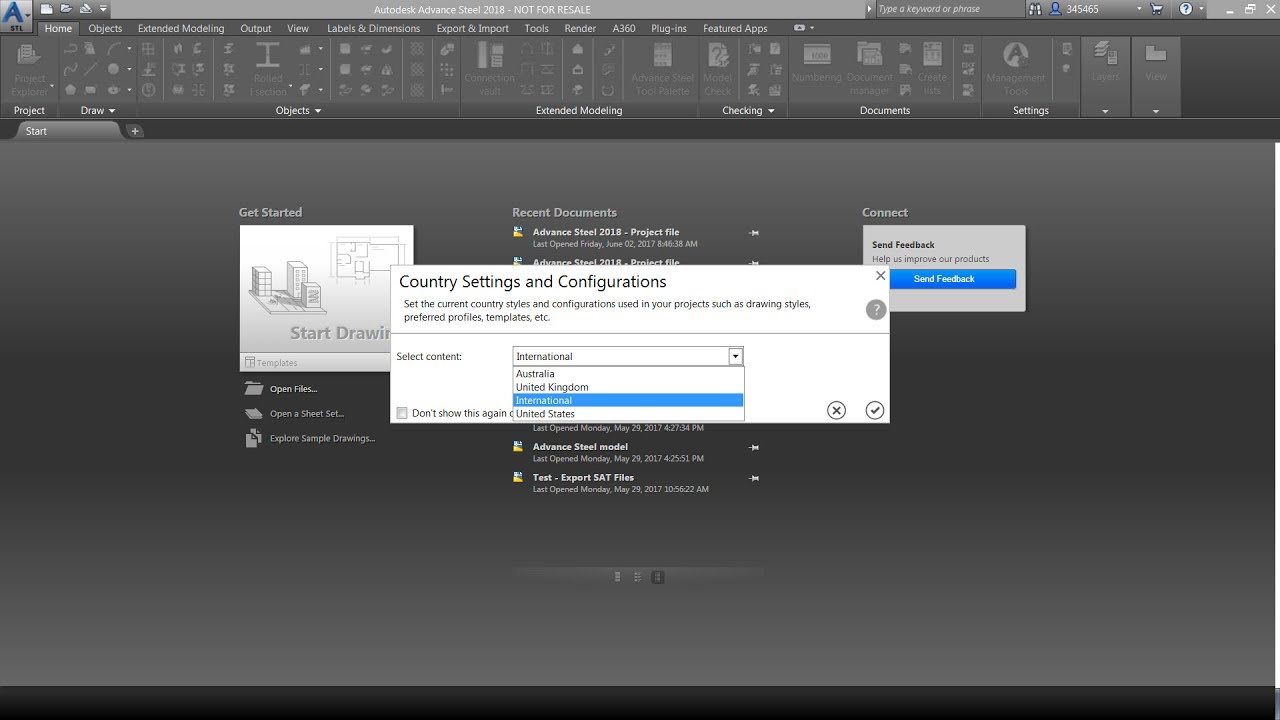Viewport: 1280px width, 720px height.
Task: Close the Country Settings dialog
Action: [880, 275]
